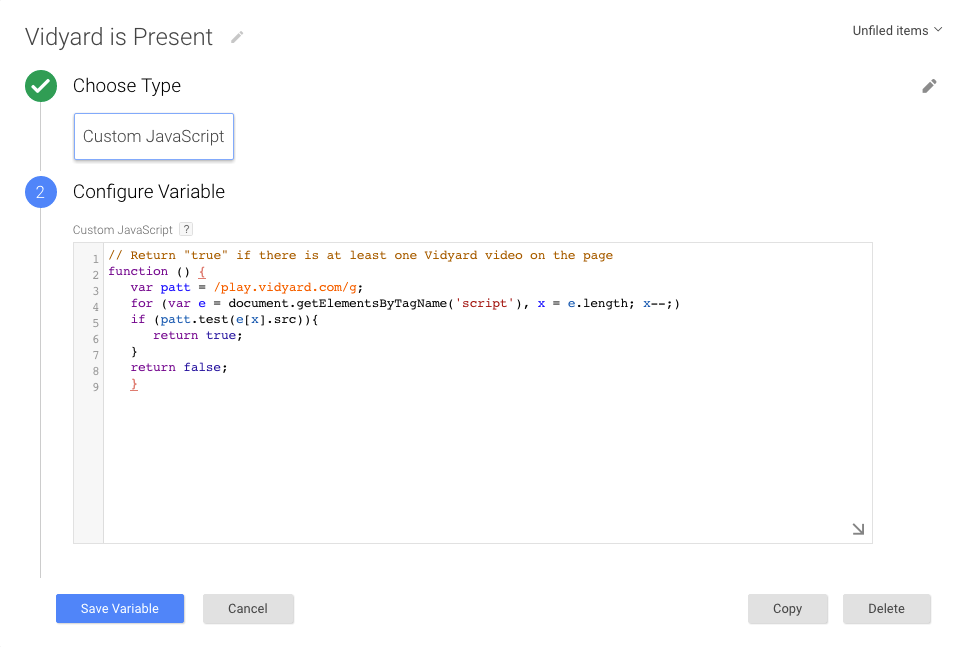
Task: Click the 'return false;' line
Action: point(179,368)
